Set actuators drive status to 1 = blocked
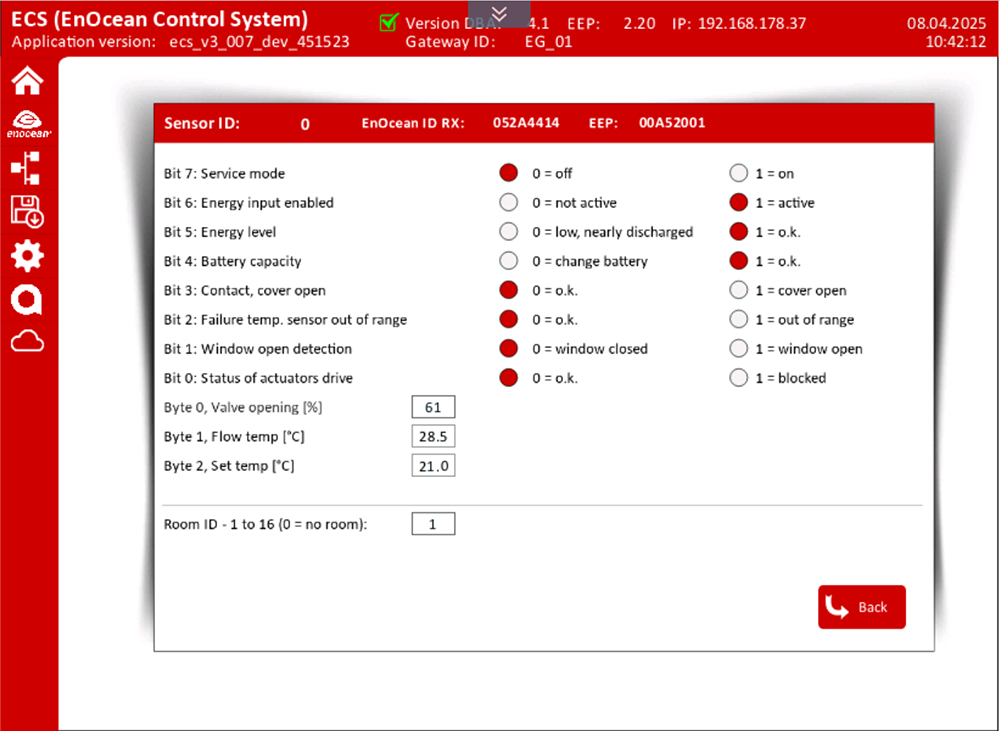The width and height of the screenshot is (1000, 731). pyautogui.click(x=739, y=378)
